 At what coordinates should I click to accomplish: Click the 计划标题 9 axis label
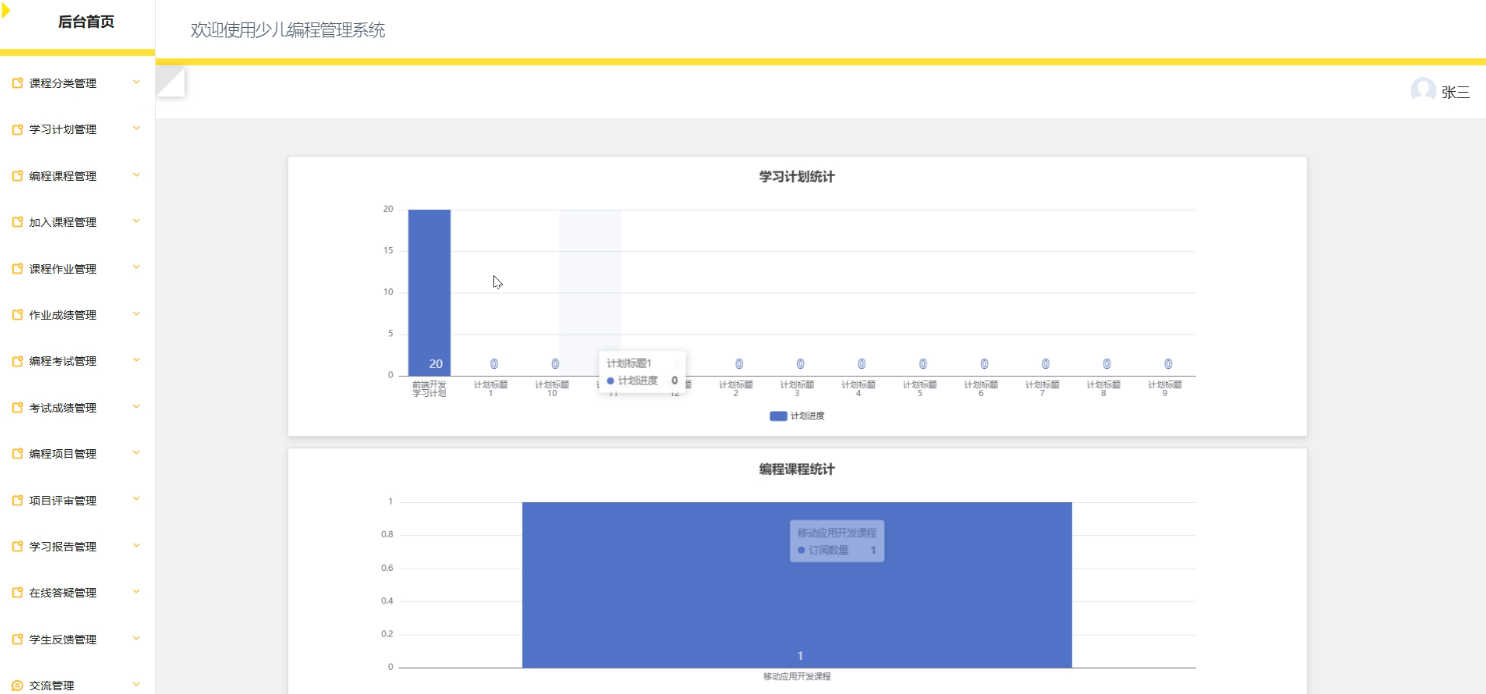pyautogui.click(x=1165, y=389)
